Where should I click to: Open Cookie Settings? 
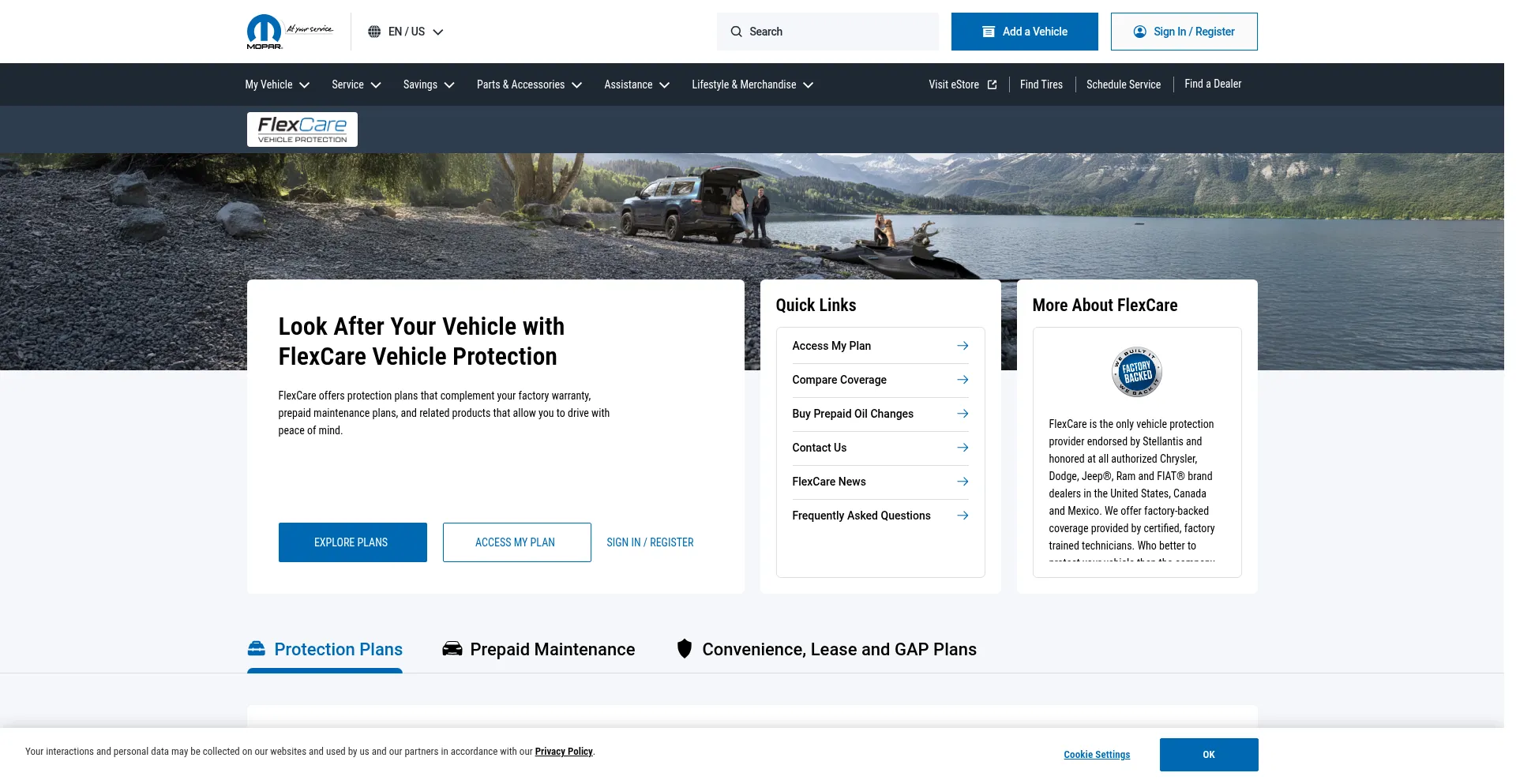click(x=1097, y=755)
